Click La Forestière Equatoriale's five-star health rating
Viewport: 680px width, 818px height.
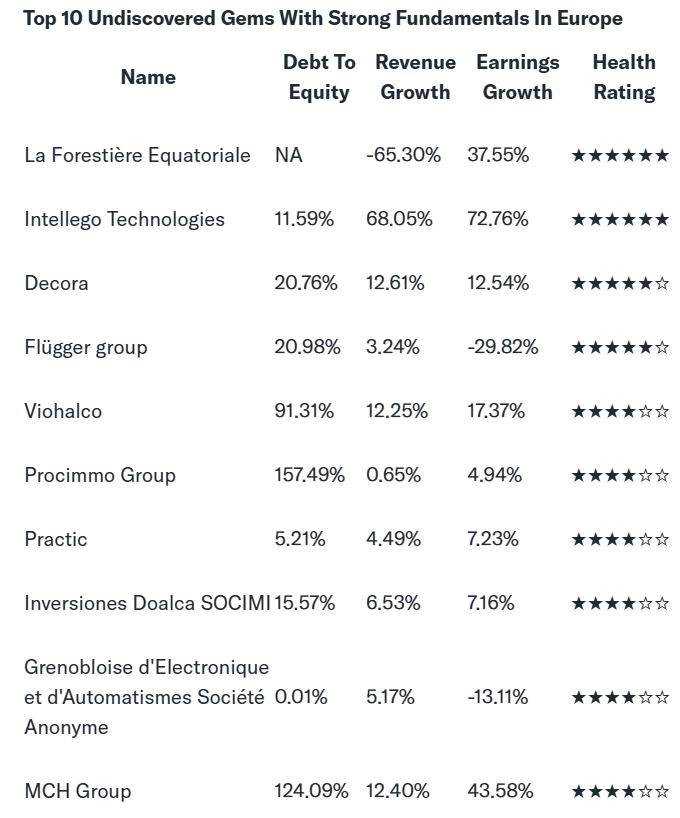coord(620,155)
